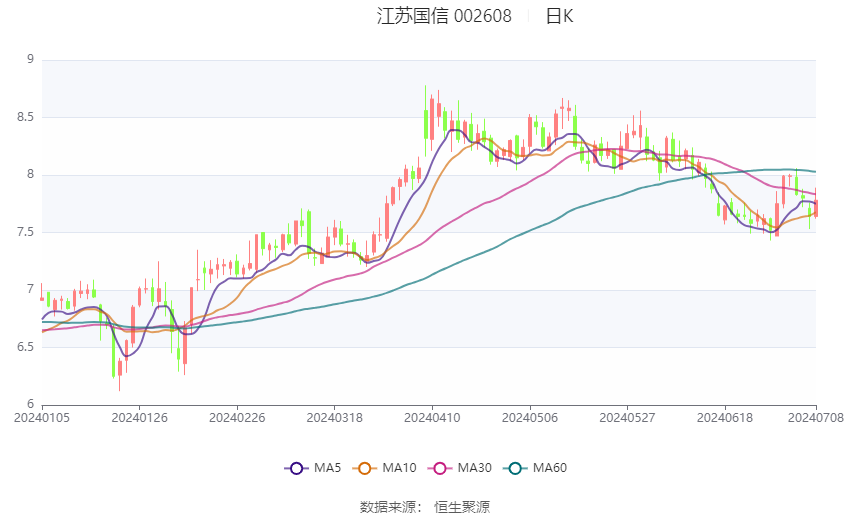Image resolution: width=850 pixels, height=517 pixels.
Task: Select the 20240105 date axis label
Action: (x=42, y=418)
